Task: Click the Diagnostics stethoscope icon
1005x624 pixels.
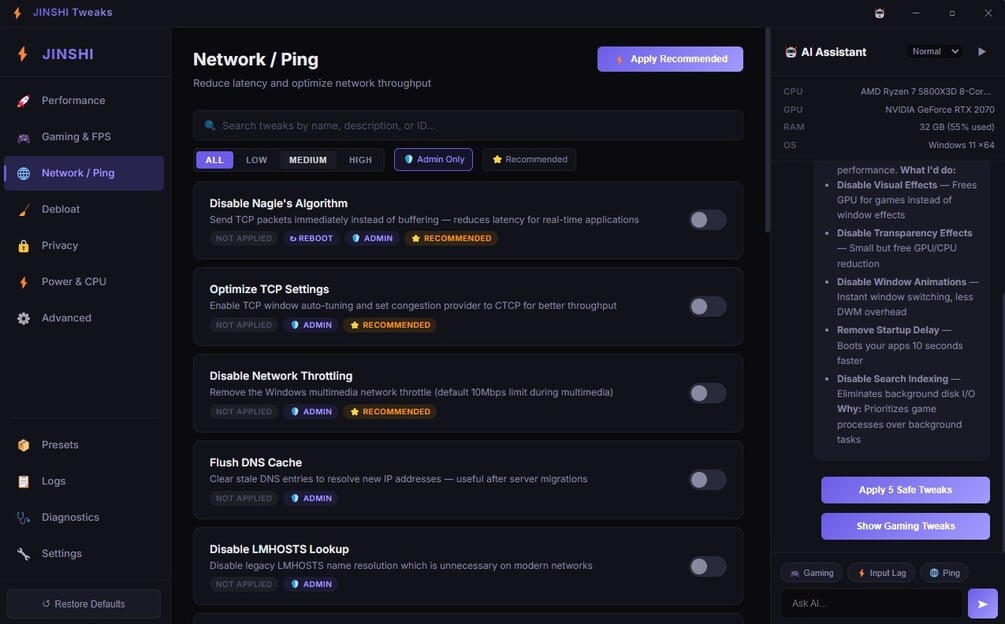Action: (x=23, y=518)
